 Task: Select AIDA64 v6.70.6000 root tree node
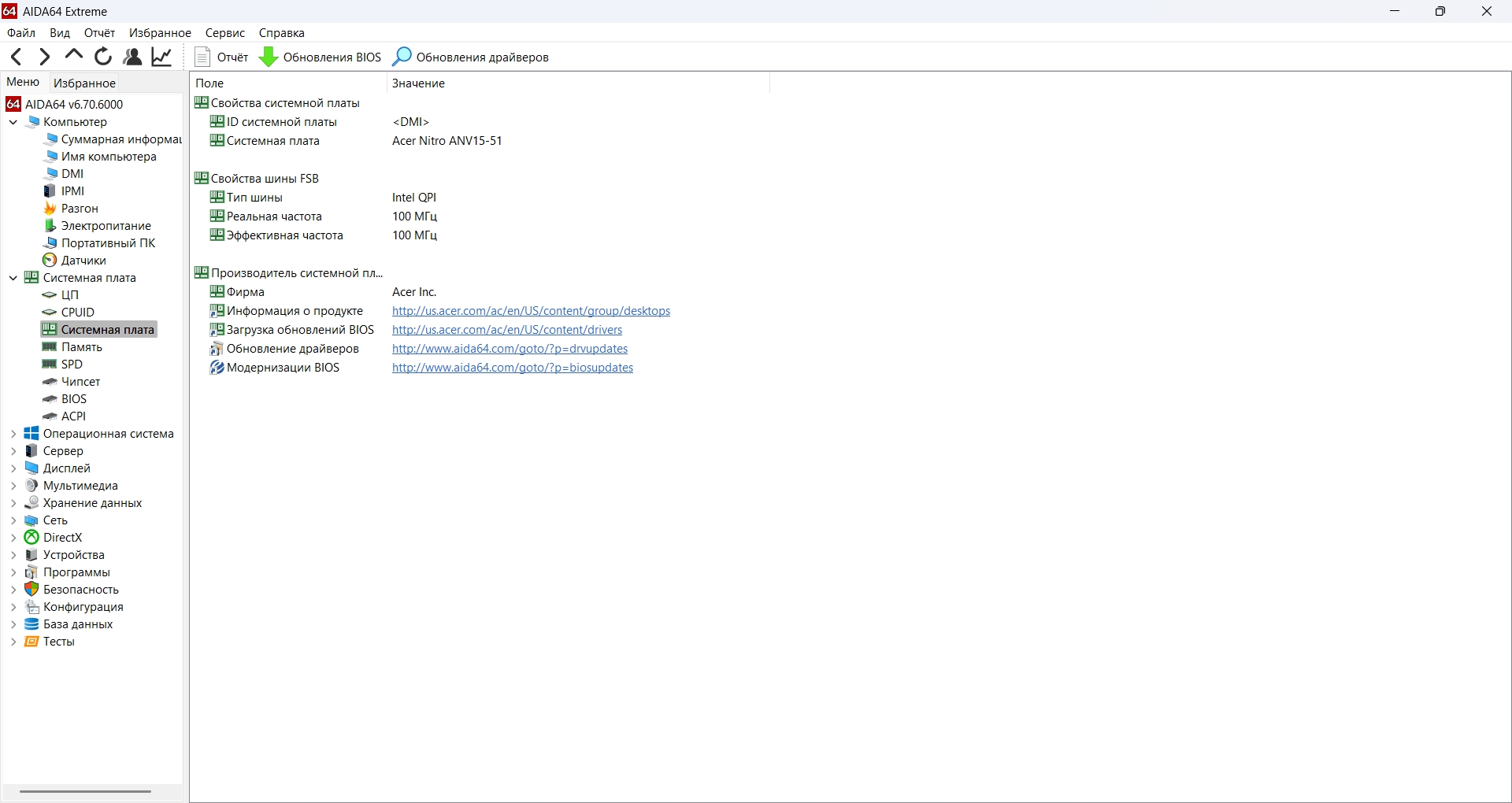tap(65, 104)
